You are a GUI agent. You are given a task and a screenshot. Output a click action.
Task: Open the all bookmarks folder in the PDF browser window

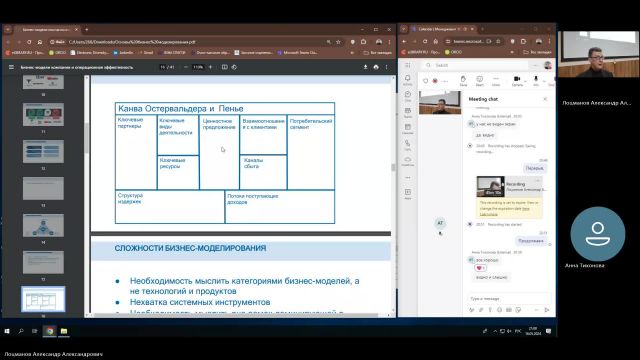378,53
